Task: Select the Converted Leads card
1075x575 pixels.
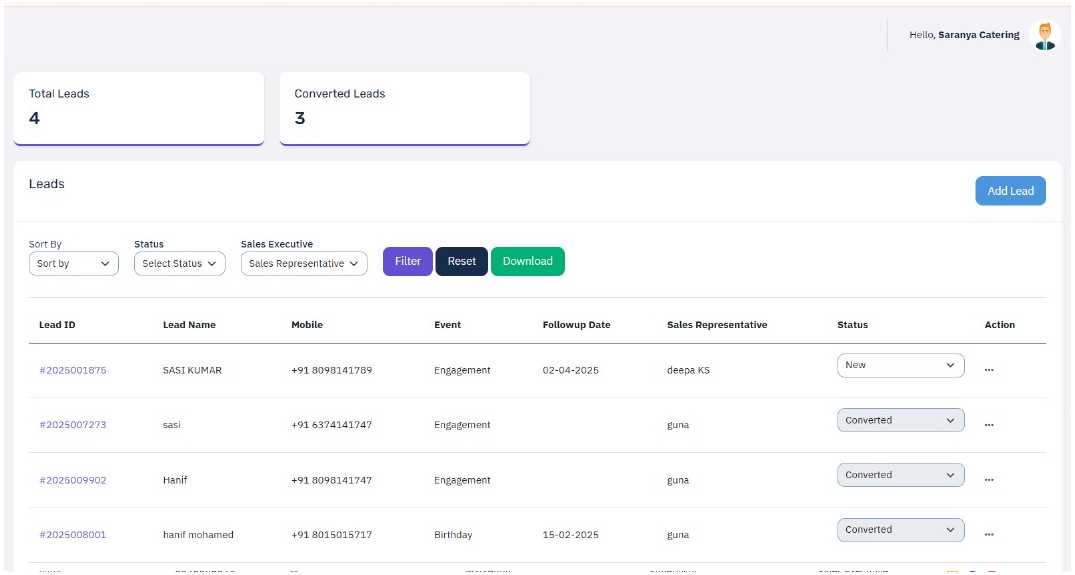Action: click(404, 108)
